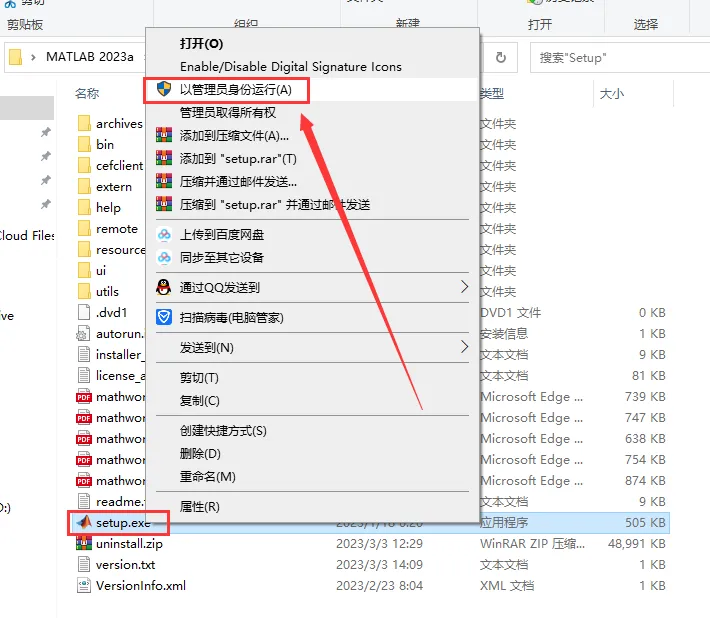710x618 pixels.
Task: Click the 搜索"Setup" search box
Action: click(x=620, y=57)
